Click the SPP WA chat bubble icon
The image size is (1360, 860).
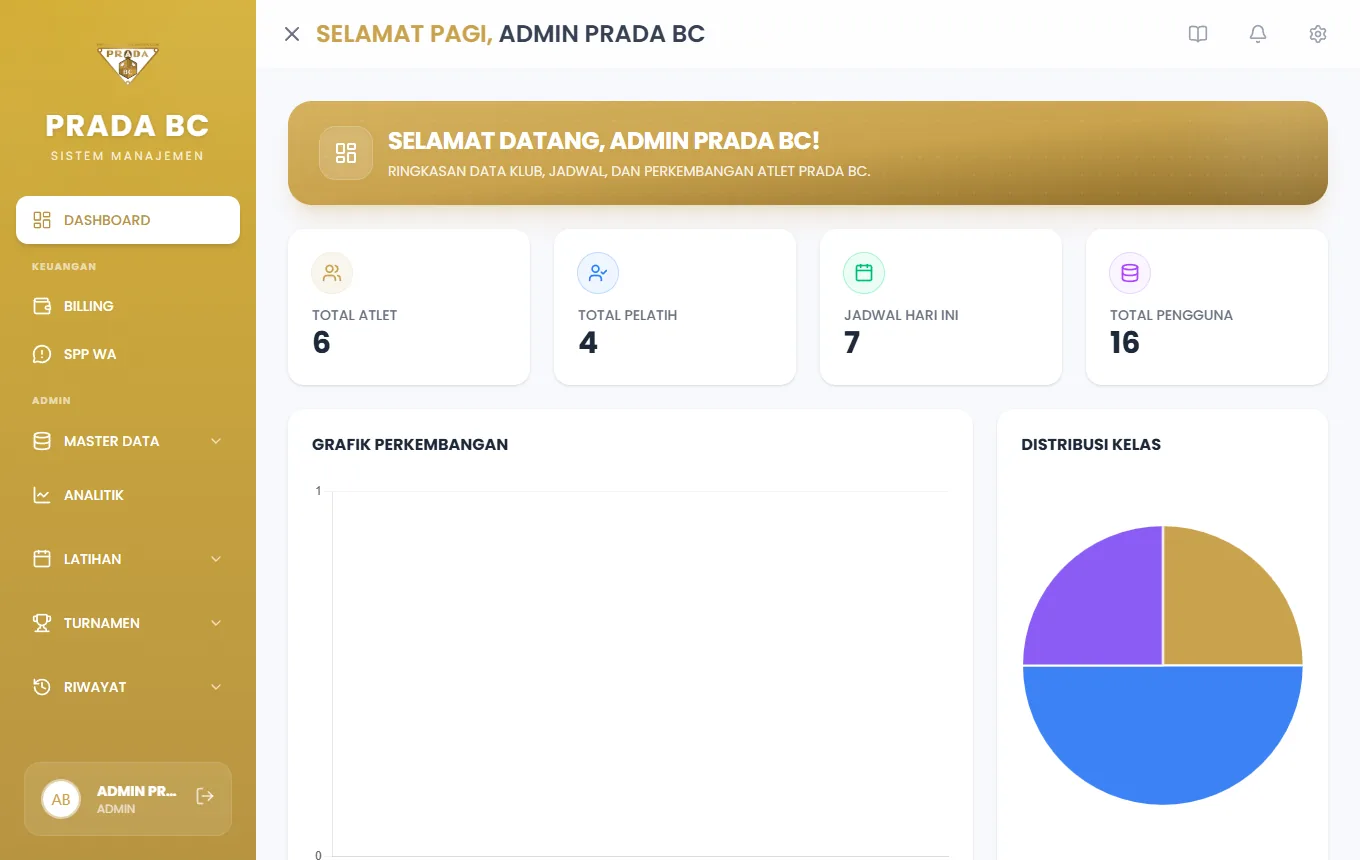point(42,354)
